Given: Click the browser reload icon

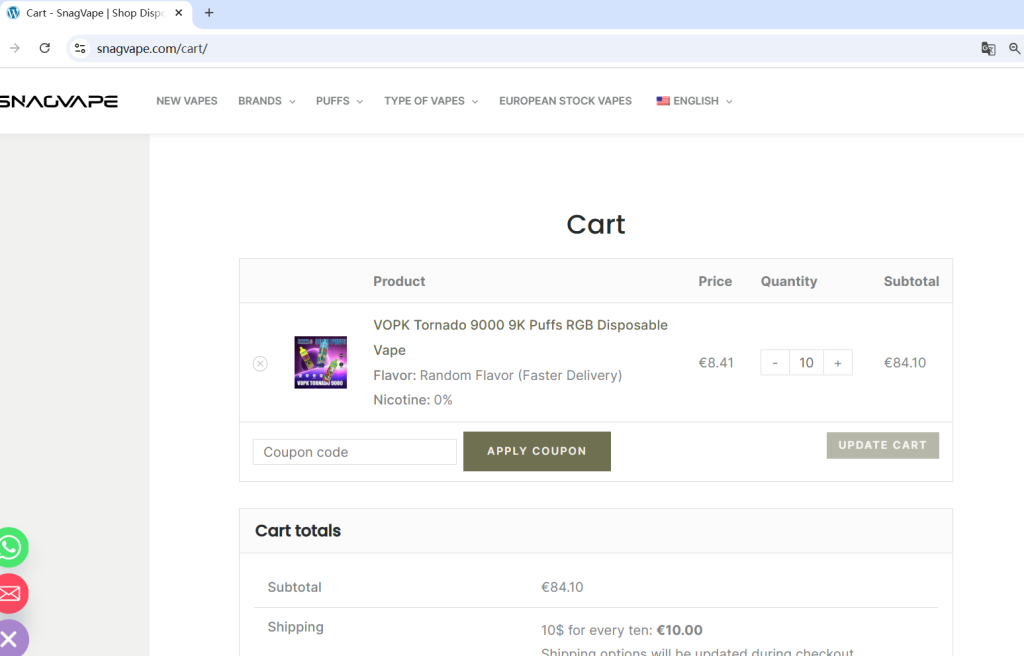Looking at the screenshot, I should (44, 48).
